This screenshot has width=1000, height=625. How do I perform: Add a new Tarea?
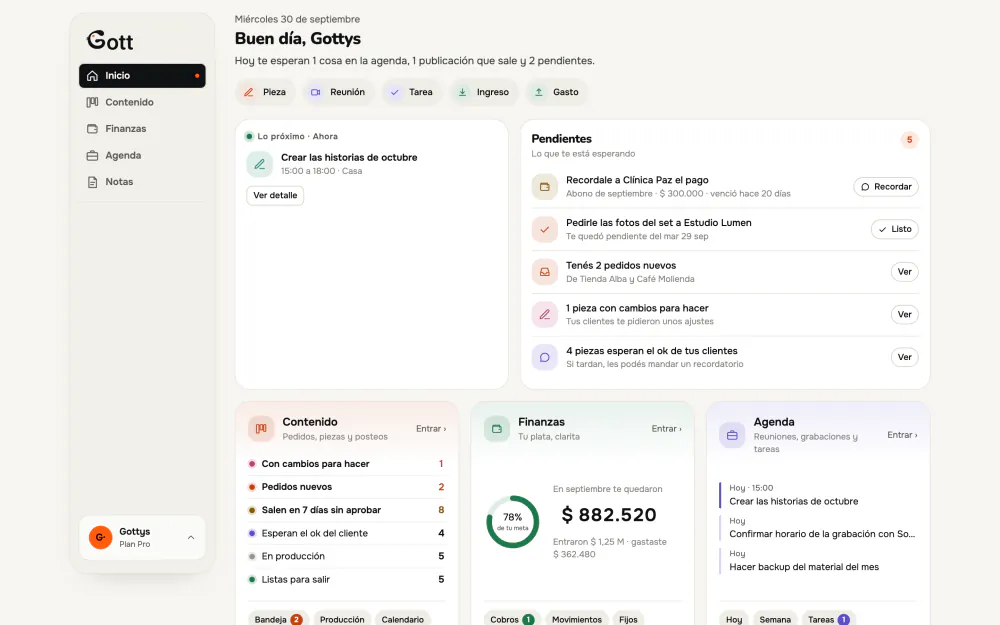point(412,92)
